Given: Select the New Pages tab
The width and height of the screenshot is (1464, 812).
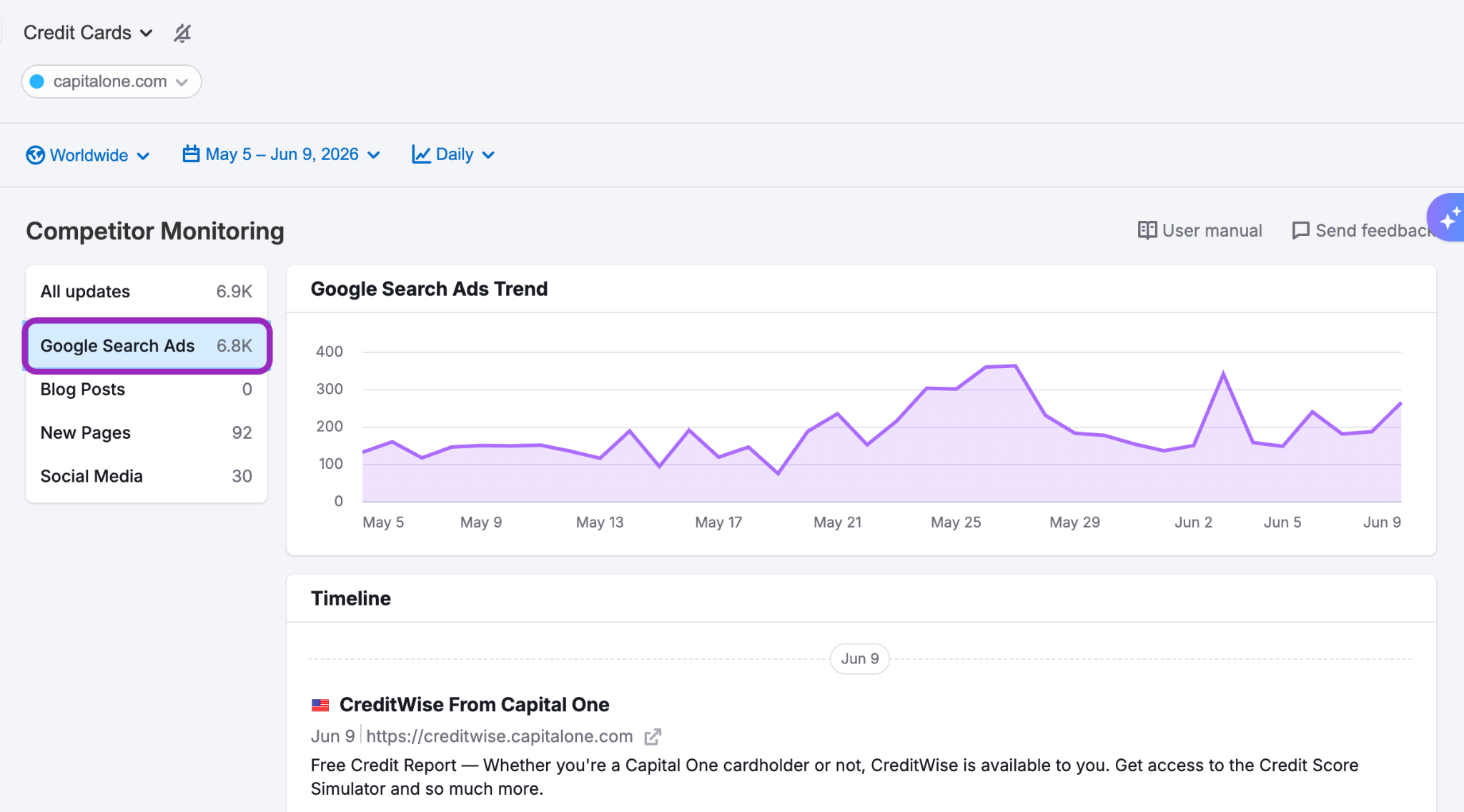Looking at the screenshot, I should point(147,433).
